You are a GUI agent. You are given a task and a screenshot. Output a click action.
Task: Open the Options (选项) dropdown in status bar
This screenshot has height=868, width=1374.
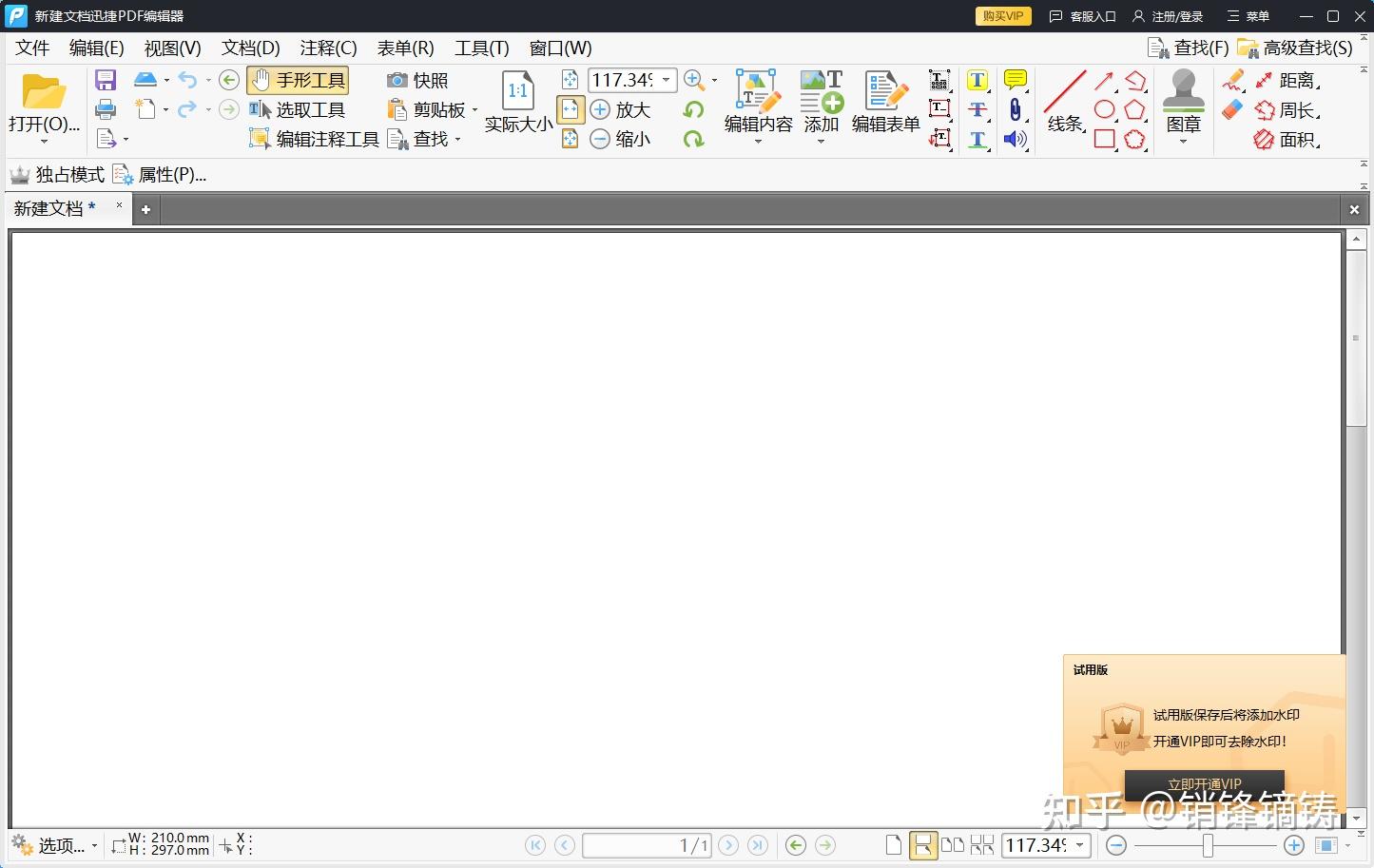pyautogui.click(x=54, y=845)
